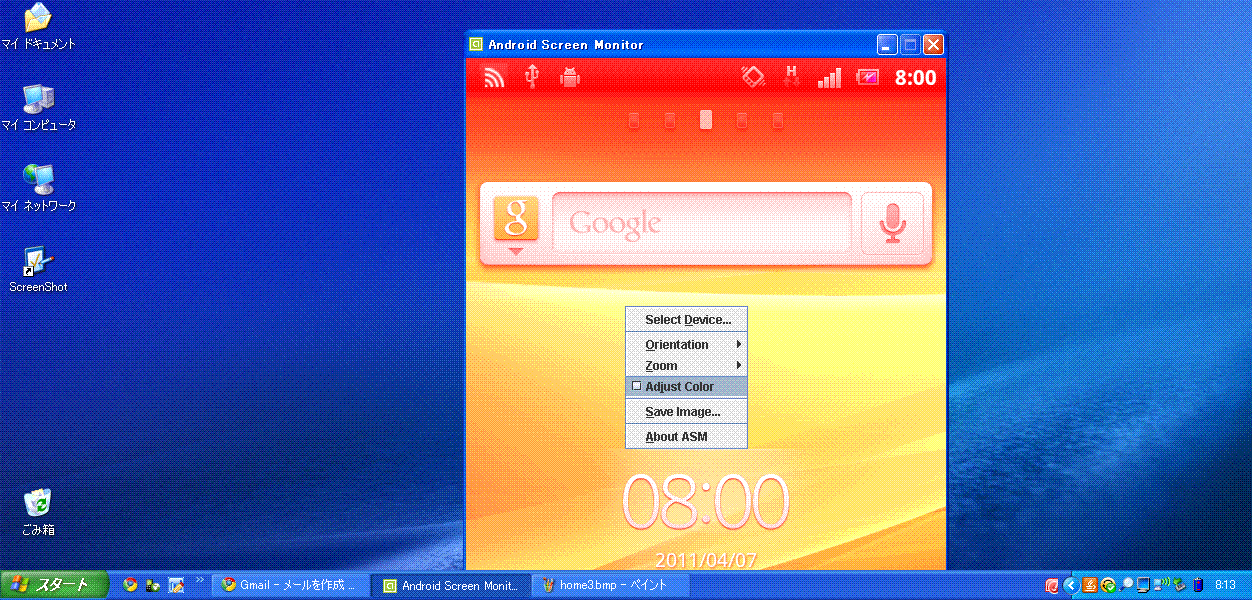Click the 8:00 status bar clock
Viewport: 1252px width, 600px height.
click(915, 77)
